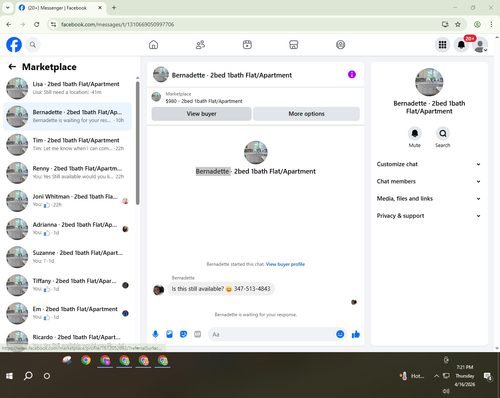
Task: Mute the conversation using bell icon
Action: (x=414, y=134)
